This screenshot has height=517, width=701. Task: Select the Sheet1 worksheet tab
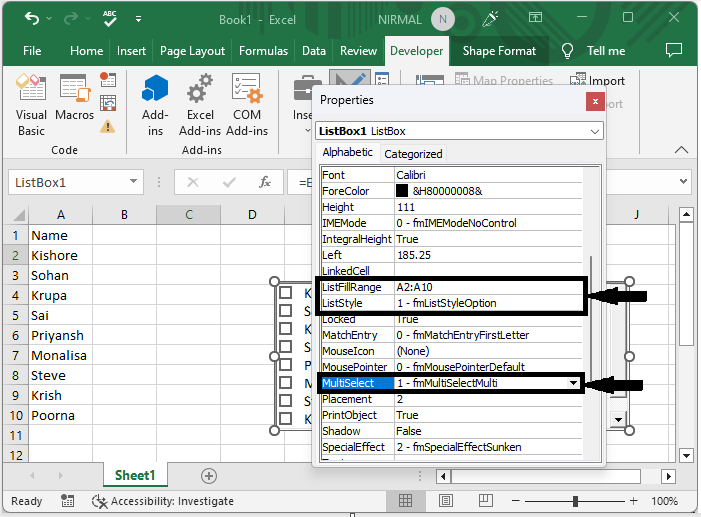(x=135, y=475)
